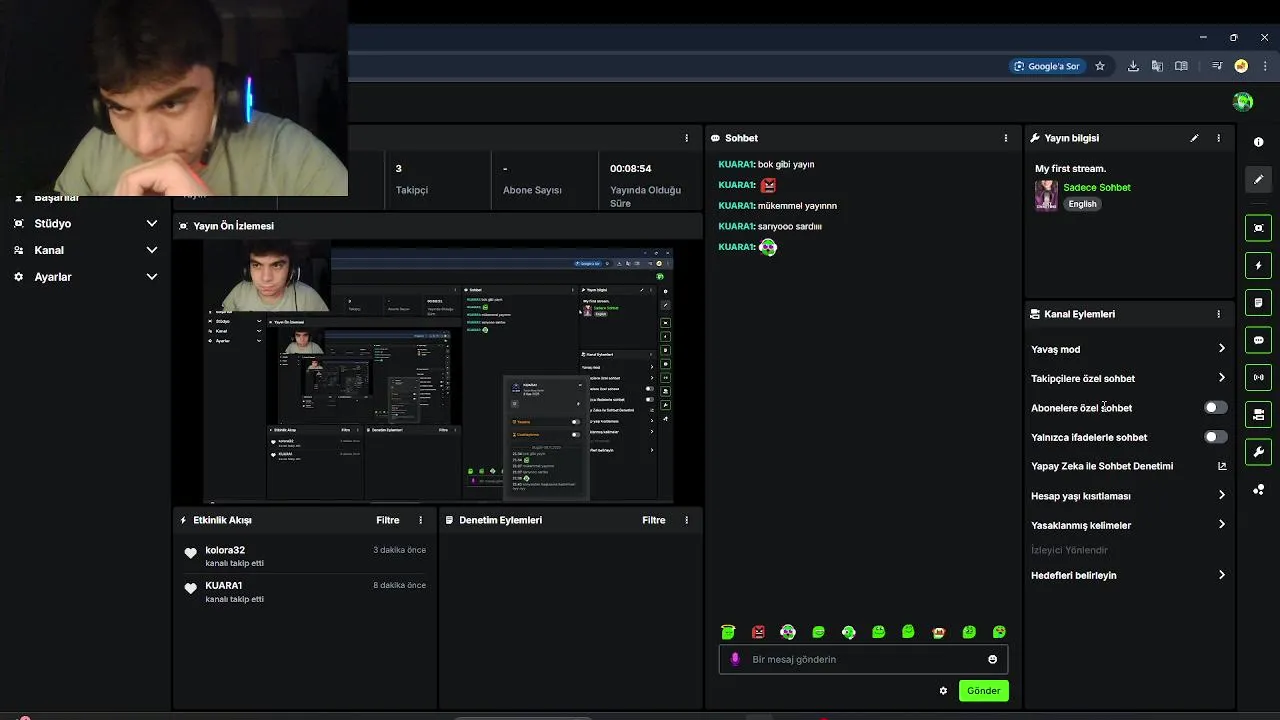Screen dimensions: 1280x720
Task: Open the external link icon for Yapay Zeka Sohbet Denetimi
Action: pyautogui.click(x=1221, y=466)
